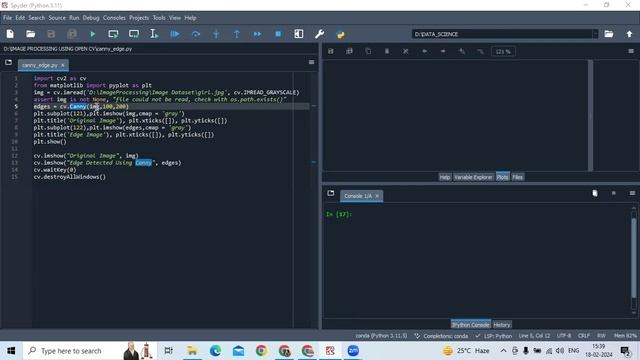
Task: Open the Source menu
Action: (57, 18)
